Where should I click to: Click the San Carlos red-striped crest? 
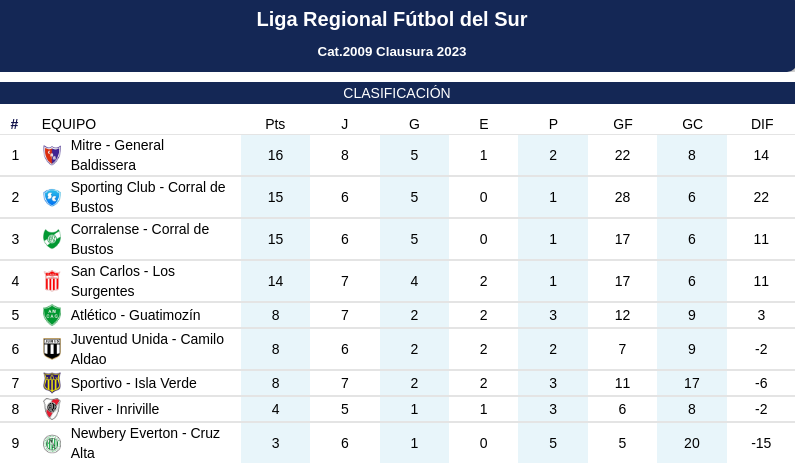52,281
